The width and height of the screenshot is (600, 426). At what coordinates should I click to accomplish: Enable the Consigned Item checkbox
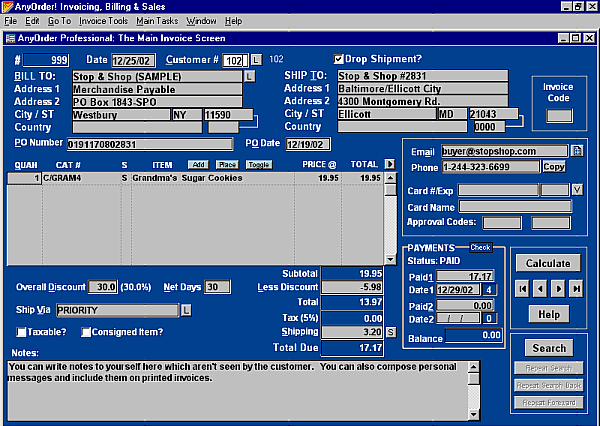(x=86, y=332)
